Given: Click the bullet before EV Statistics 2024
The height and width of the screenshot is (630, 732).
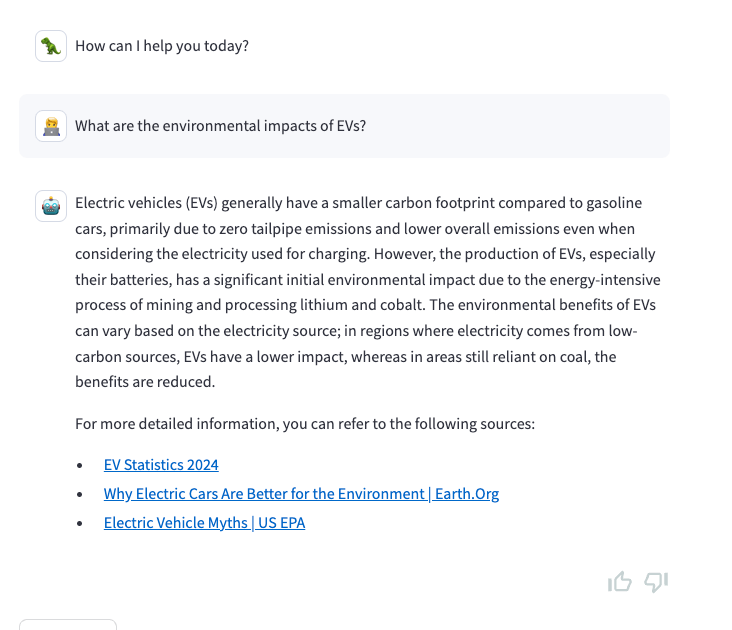Looking at the screenshot, I should coord(80,466).
